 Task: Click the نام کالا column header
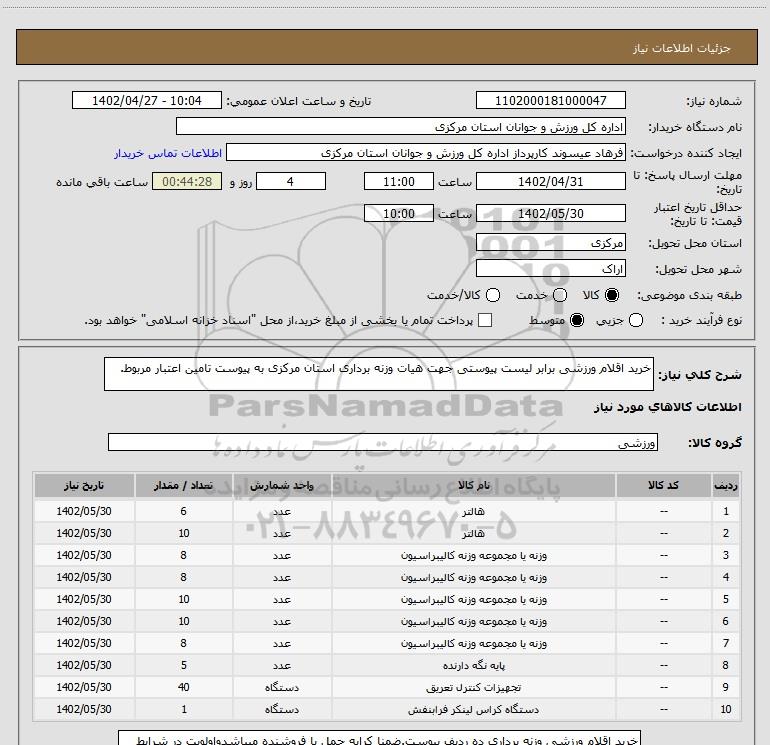[x=474, y=485]
